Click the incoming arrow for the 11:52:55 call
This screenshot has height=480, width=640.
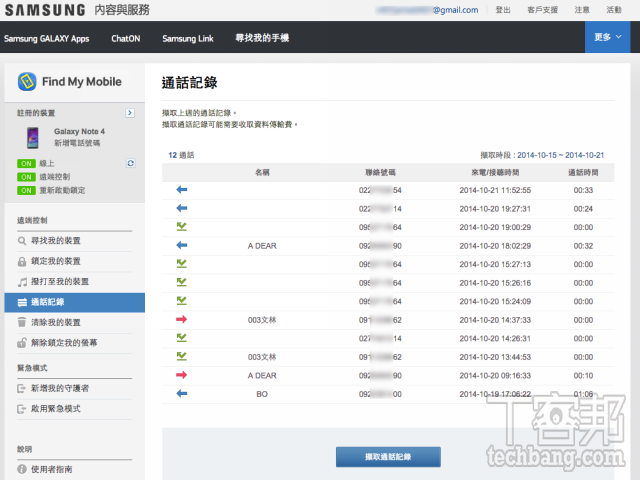[182, 189]
